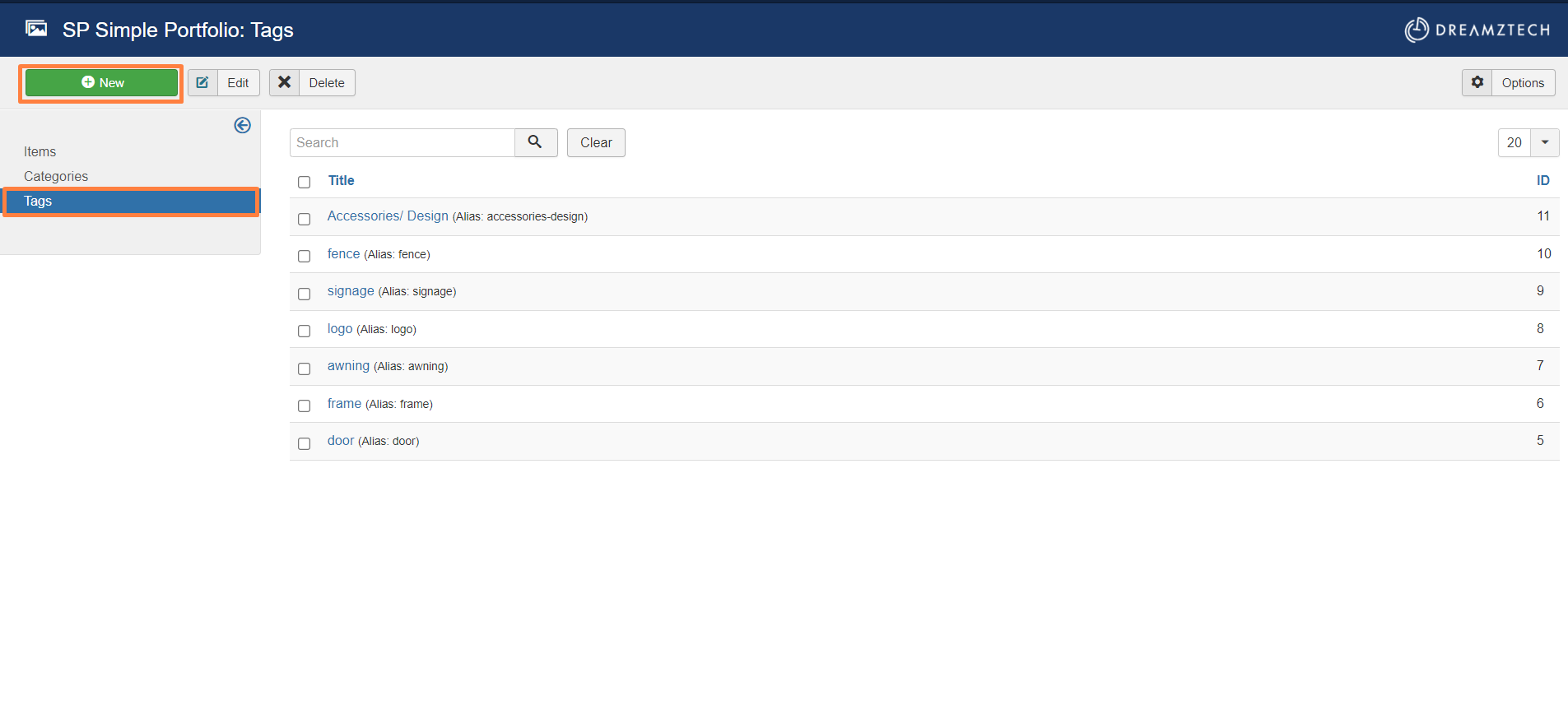Image resolution: width=1568 pixels, height=714 pixels.
Task: Click the magnifier search icon button
Action: [536, 143]
